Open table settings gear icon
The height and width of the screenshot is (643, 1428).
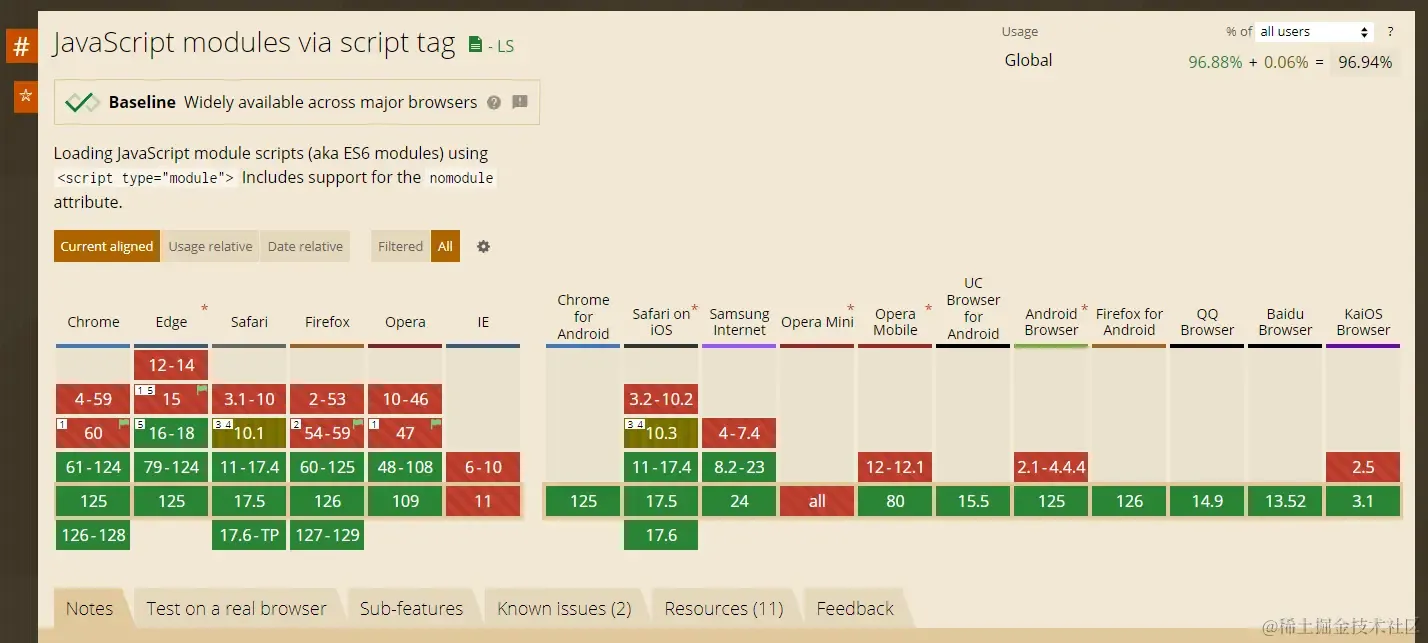pos(484,246)
